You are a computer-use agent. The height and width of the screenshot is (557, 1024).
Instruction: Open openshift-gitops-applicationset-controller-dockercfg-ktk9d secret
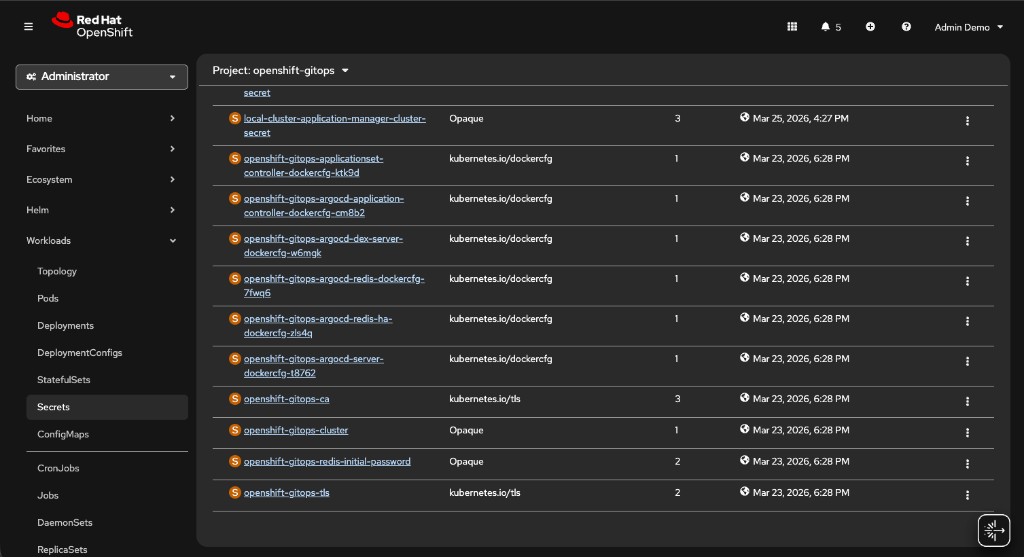pos(313,165)
